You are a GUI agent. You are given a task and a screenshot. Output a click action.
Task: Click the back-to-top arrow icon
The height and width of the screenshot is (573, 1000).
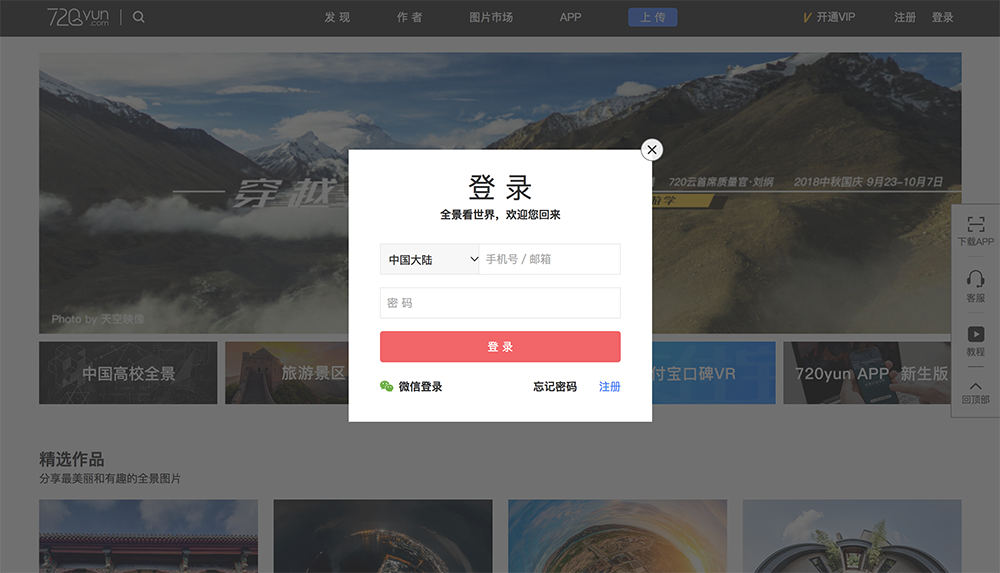[975, 386]
